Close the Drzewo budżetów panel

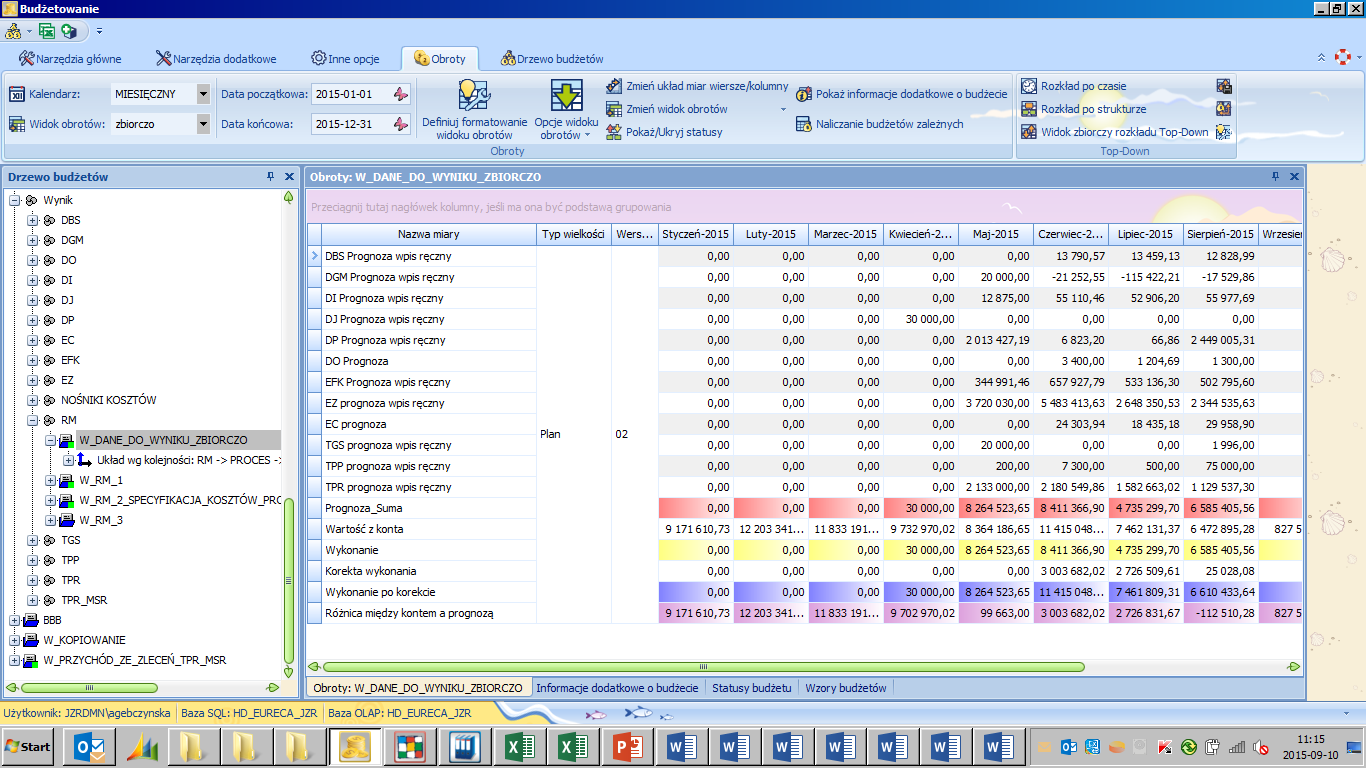coord(289,177)
